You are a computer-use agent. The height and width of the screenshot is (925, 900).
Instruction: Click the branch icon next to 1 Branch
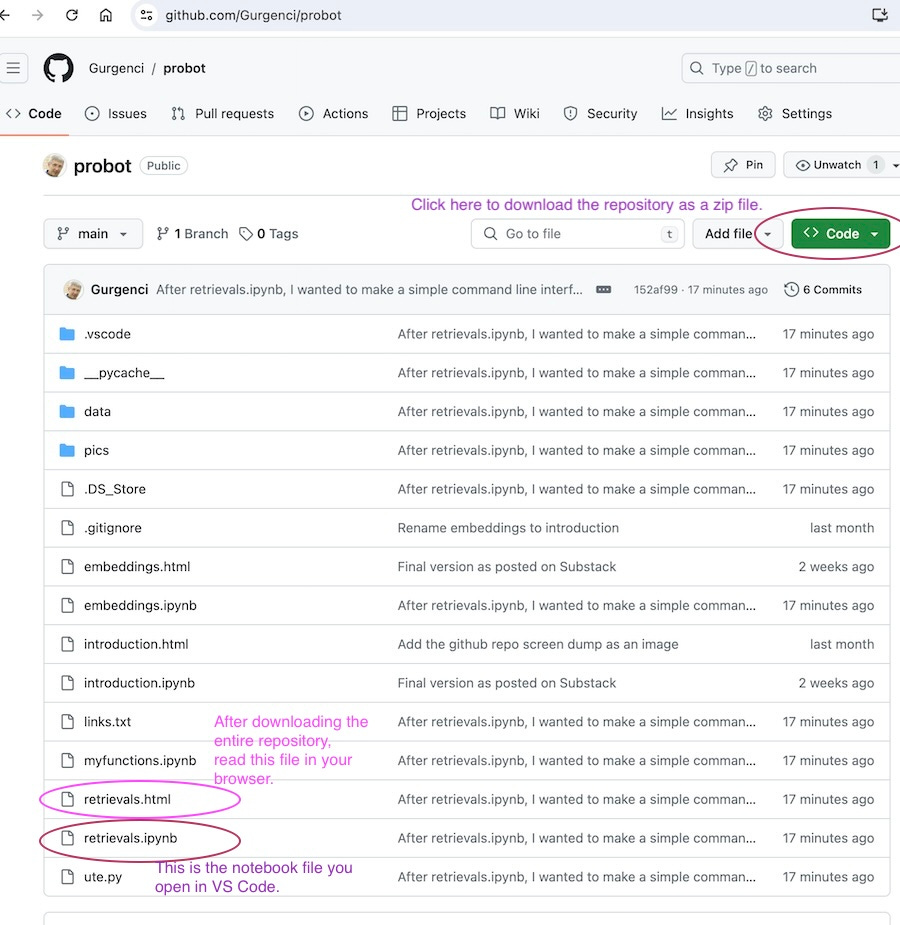point(163,234)
